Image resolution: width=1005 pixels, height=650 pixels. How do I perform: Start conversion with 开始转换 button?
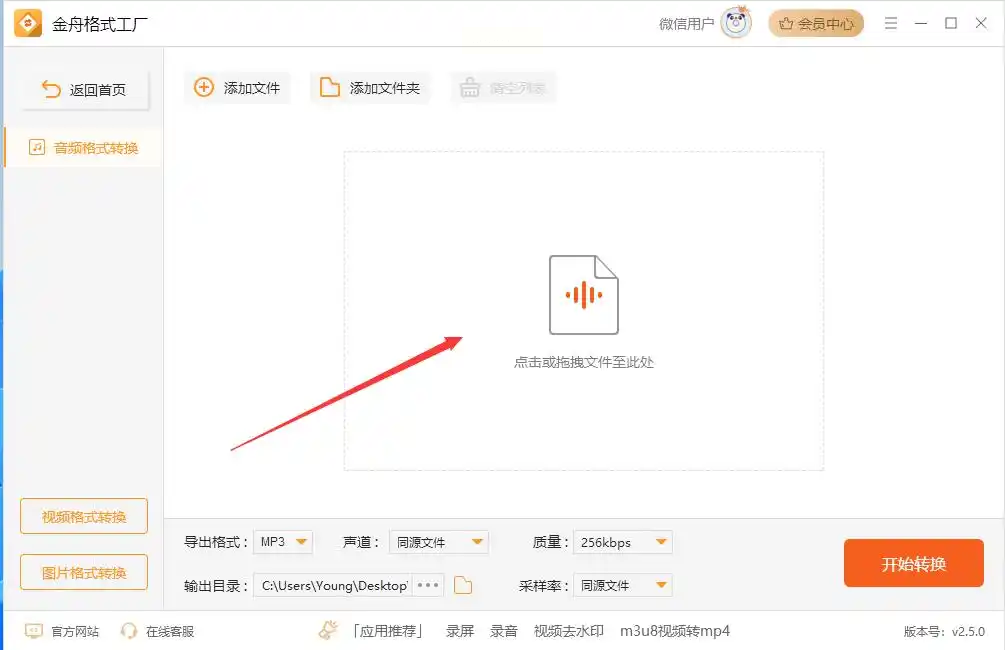coord(913,563)
